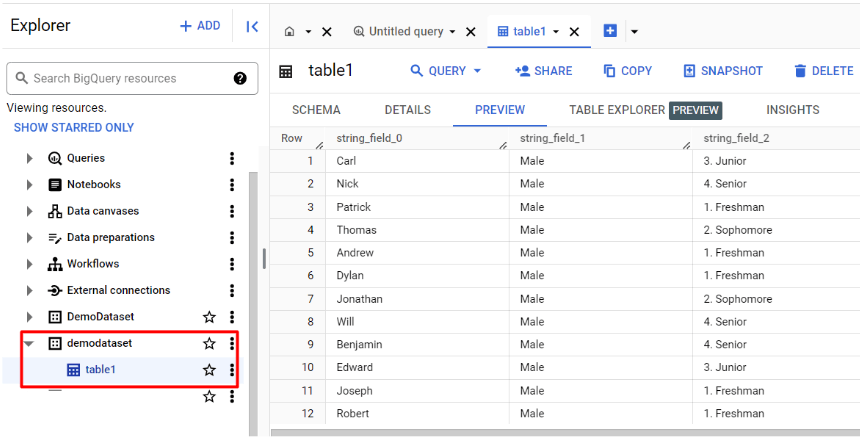Expand the Workflows node
Screen dimensions: 864x442
(x=30, y=264)
